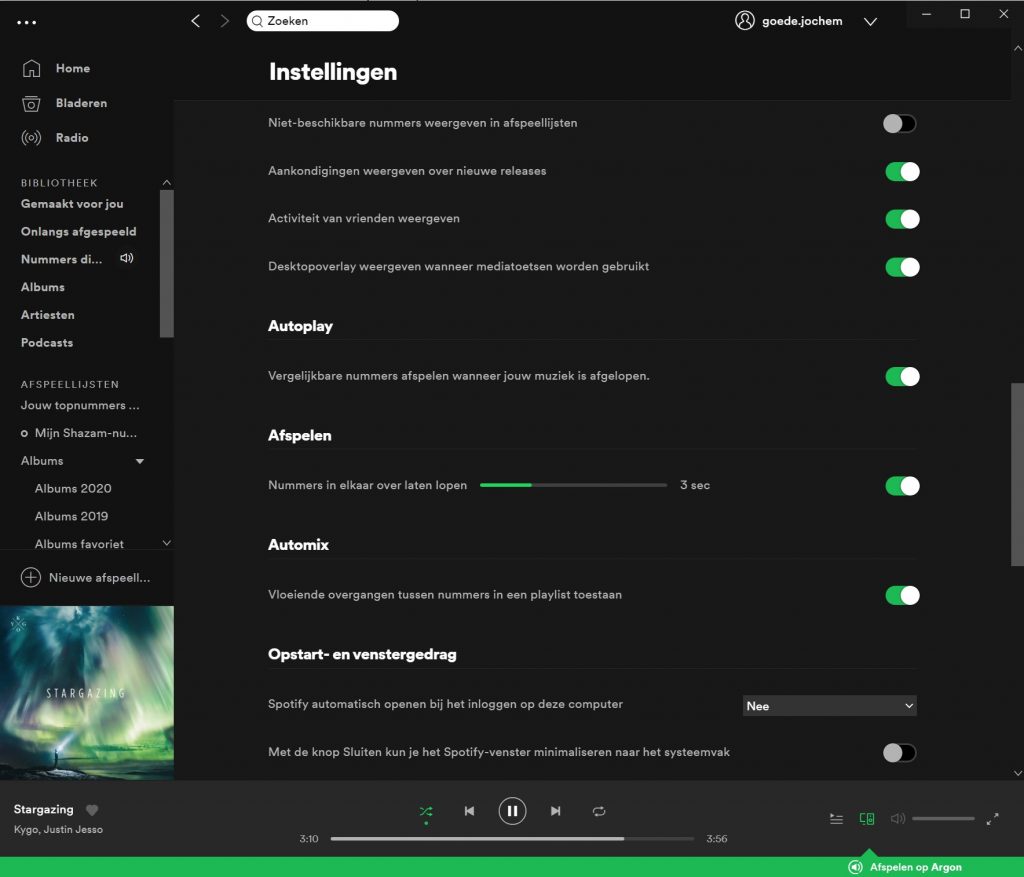Turn off Activiteit van vrienden weergeven

click(x=903, y=219)
